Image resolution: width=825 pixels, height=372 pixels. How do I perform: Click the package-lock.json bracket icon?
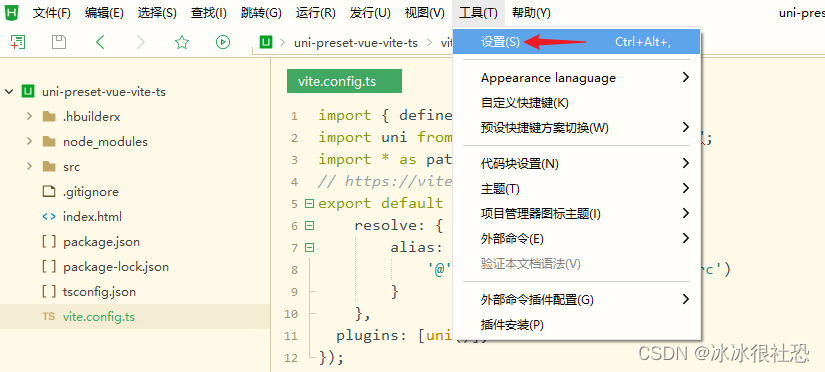pos(49,267)
